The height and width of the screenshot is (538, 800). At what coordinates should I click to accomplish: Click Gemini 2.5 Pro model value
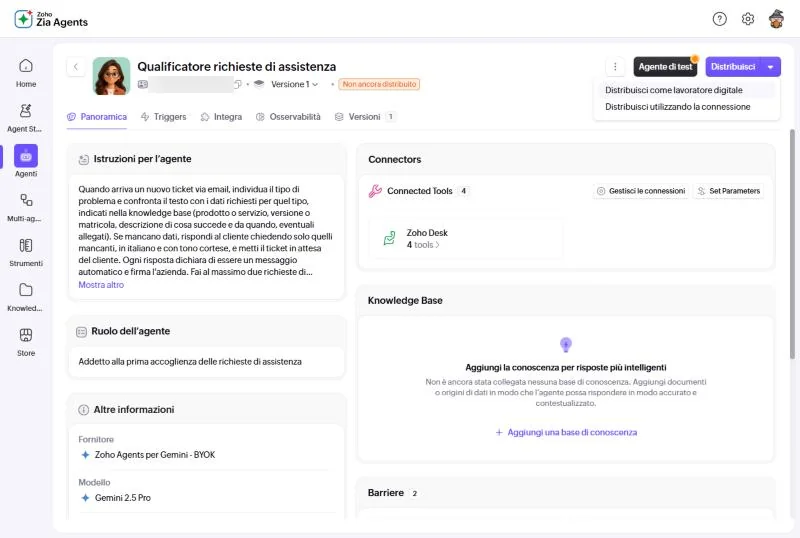122,498
